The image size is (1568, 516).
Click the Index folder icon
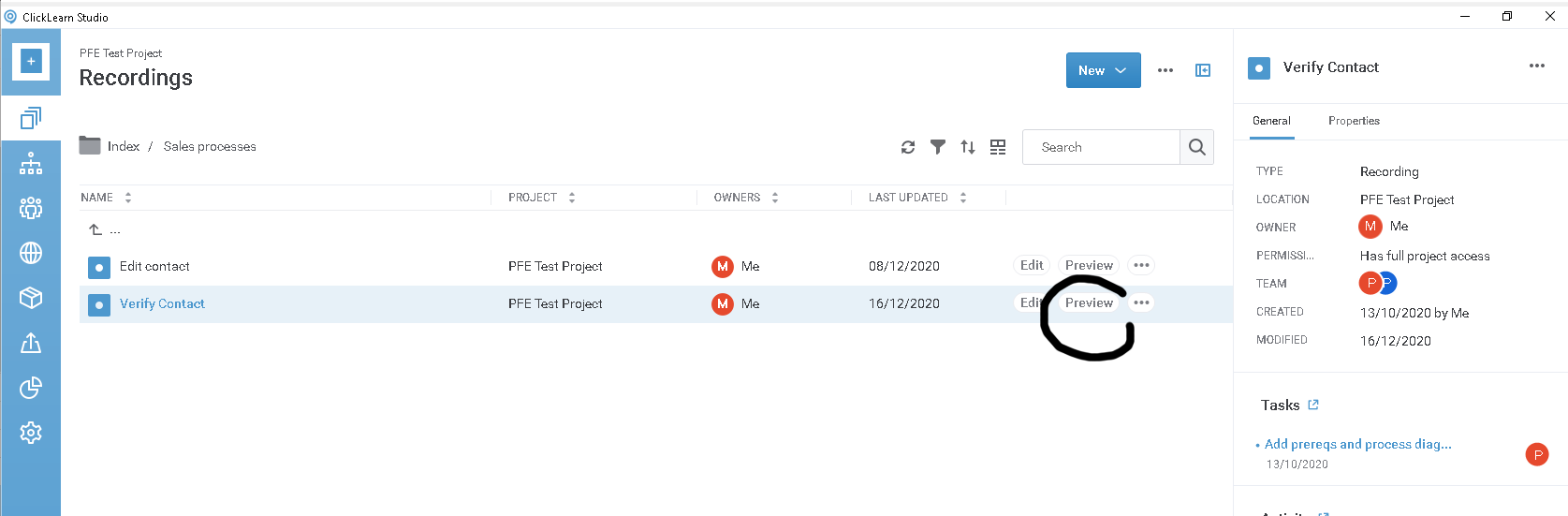(90, 145)
